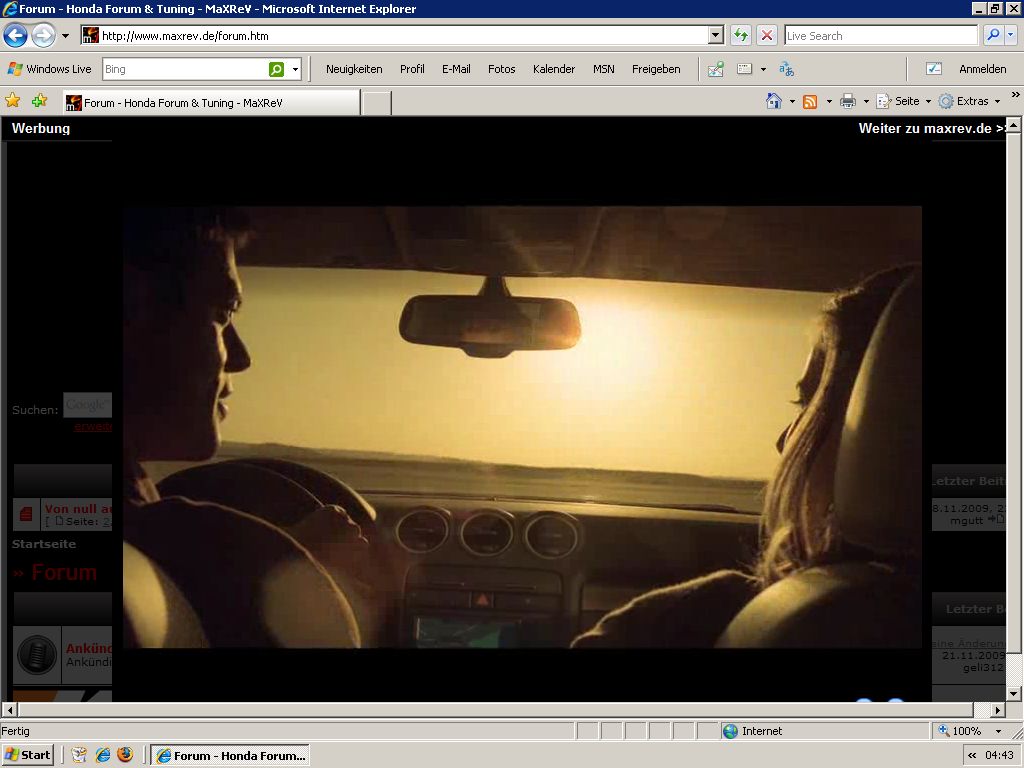This screenshot has width=1024, height=768.
Task: Select Neuigkeiten in the Windows Live toolbar
Action: (x=354, y=69)
